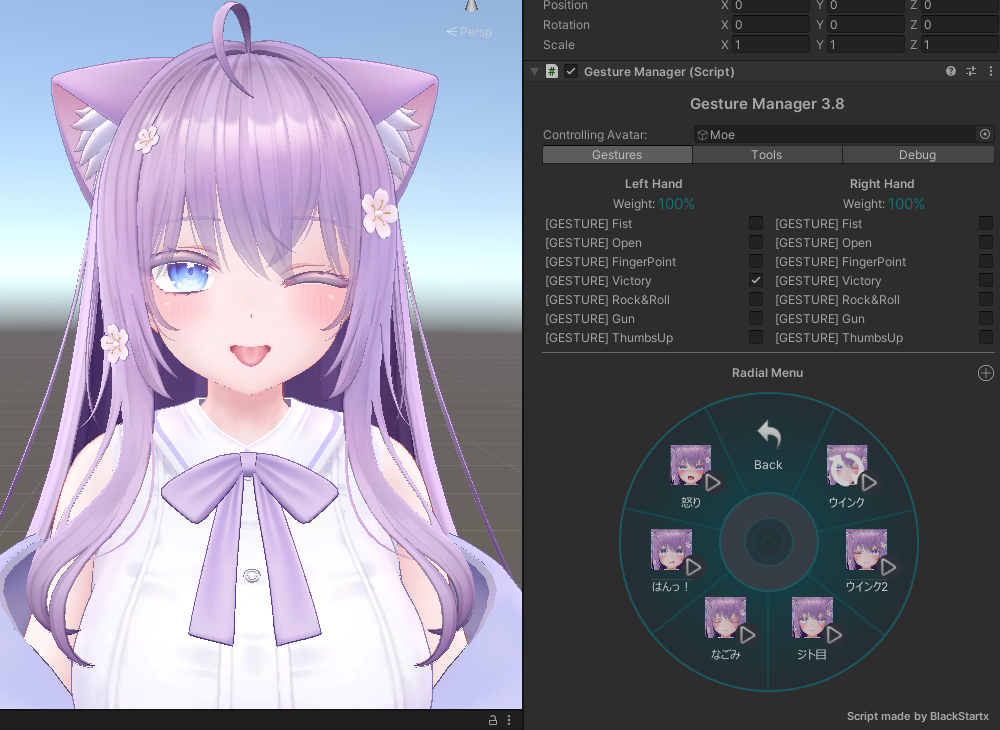This screenshot has height=730, width=1000.
Task: Select the はんっ！ expression in radial menu
Action: point(671,559)
